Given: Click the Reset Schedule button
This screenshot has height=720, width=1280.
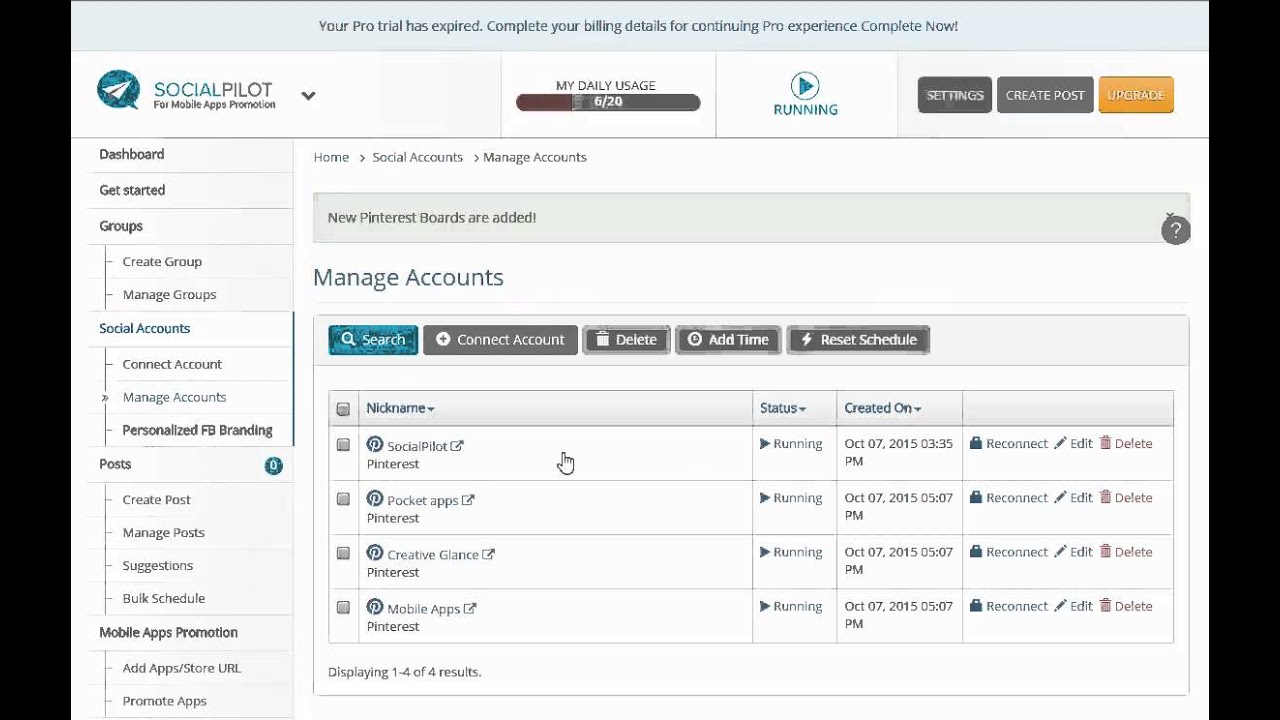Looking at the screenshot, I should 858,340.
